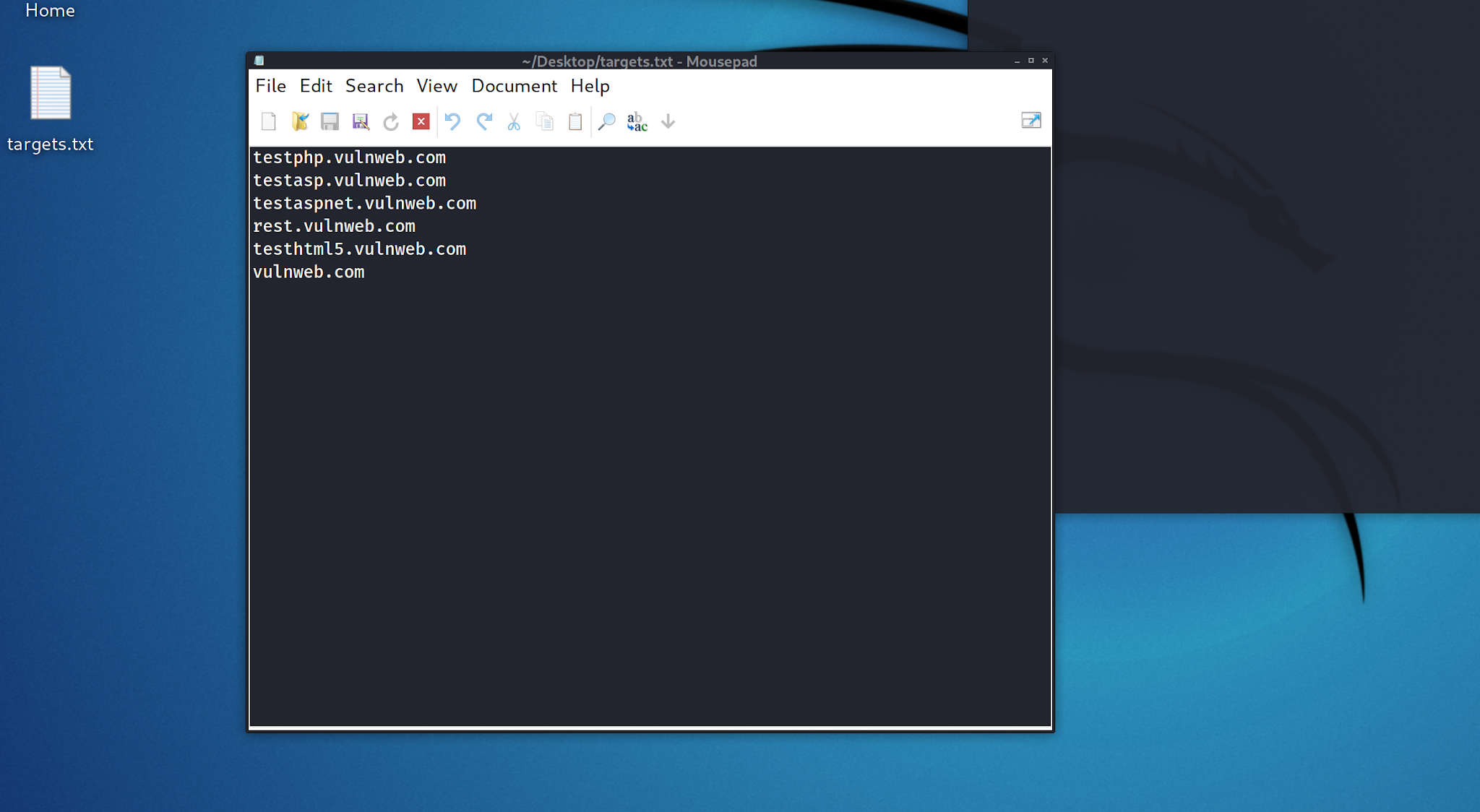The width and height of the screenshot is (1480, 812).
Task: Save the current document
Action: (x=330, y=121)
